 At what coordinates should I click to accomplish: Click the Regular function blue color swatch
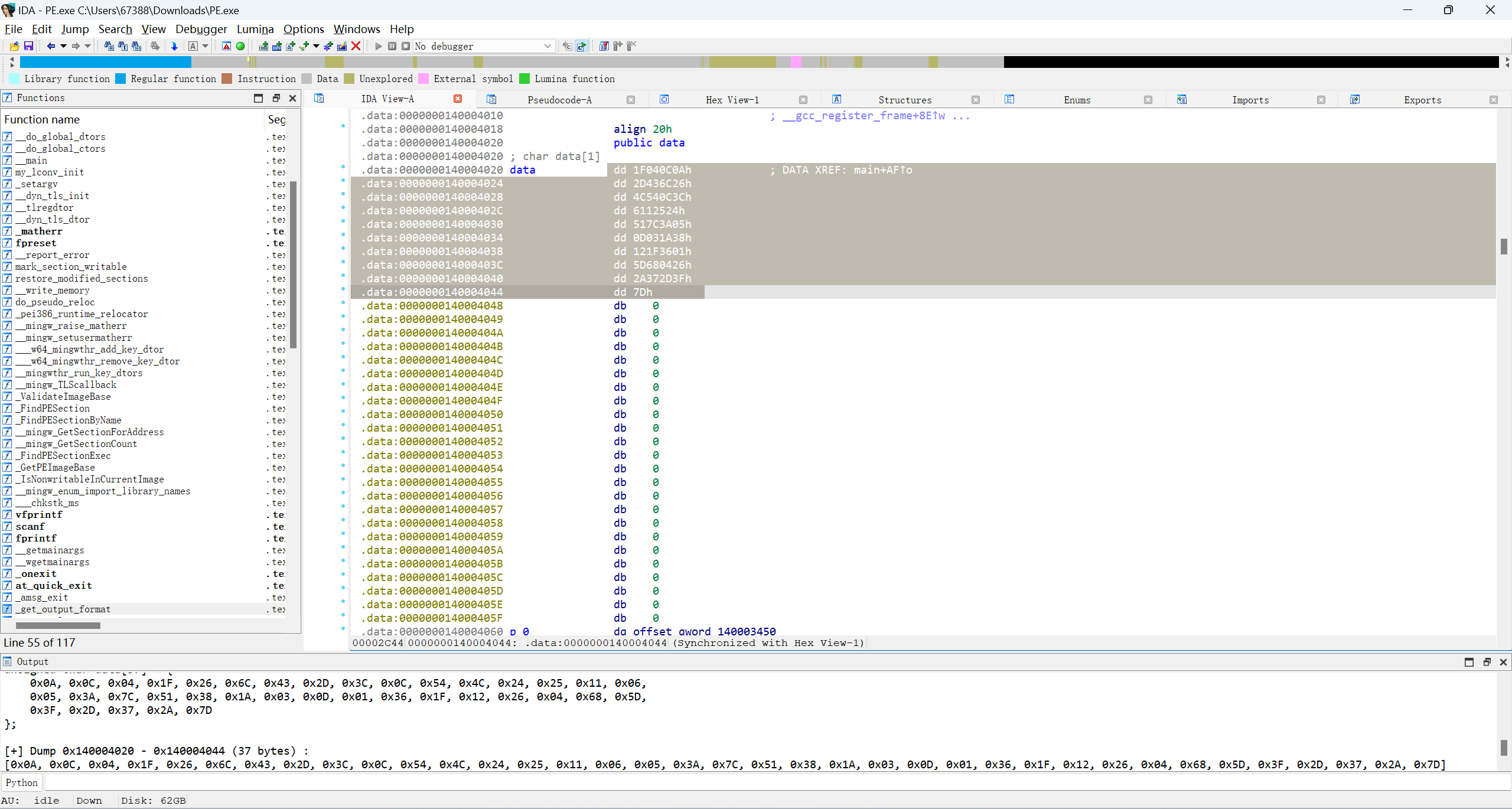click(x=120, y=79)
